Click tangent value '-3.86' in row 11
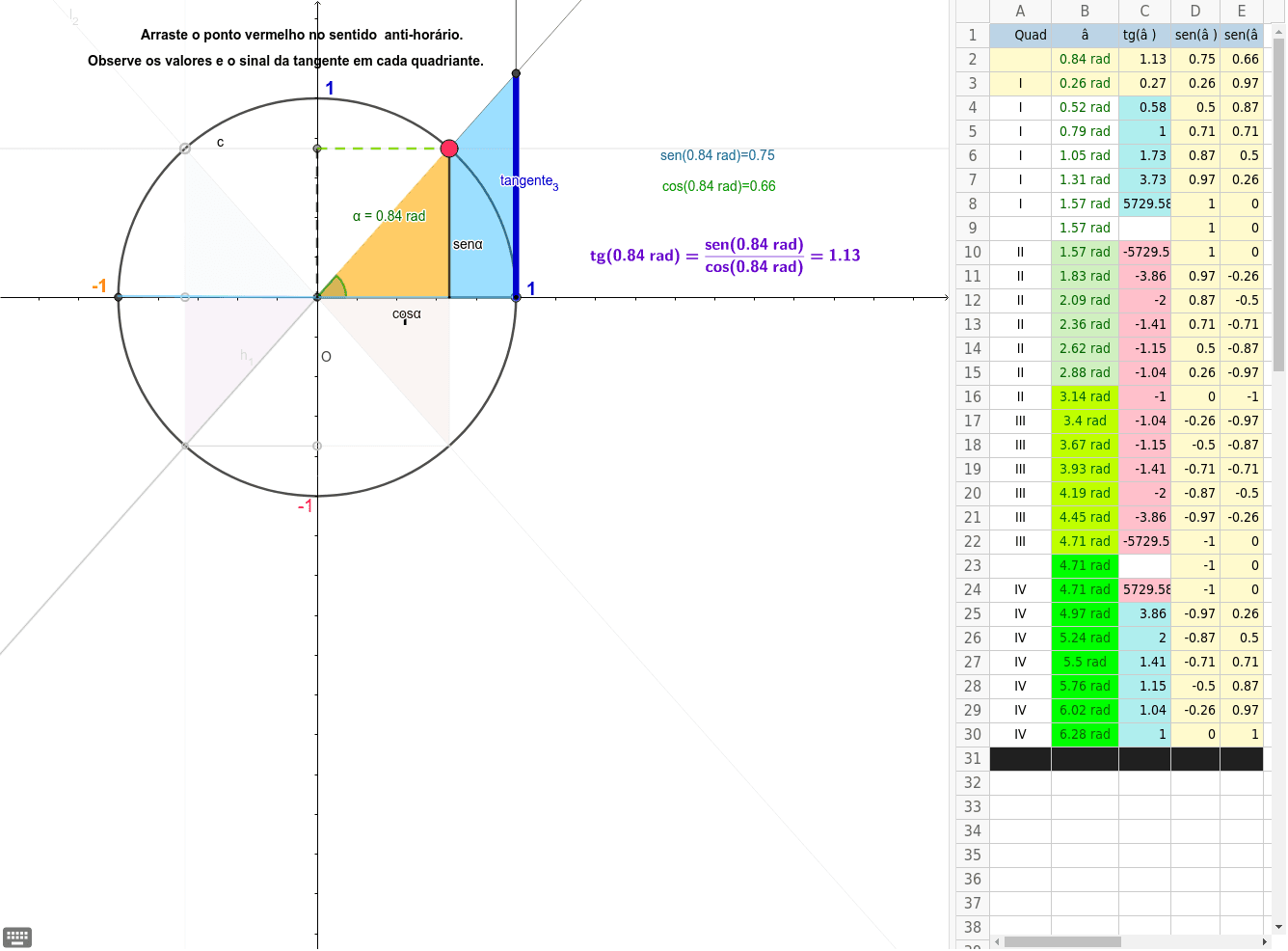 1144,276
